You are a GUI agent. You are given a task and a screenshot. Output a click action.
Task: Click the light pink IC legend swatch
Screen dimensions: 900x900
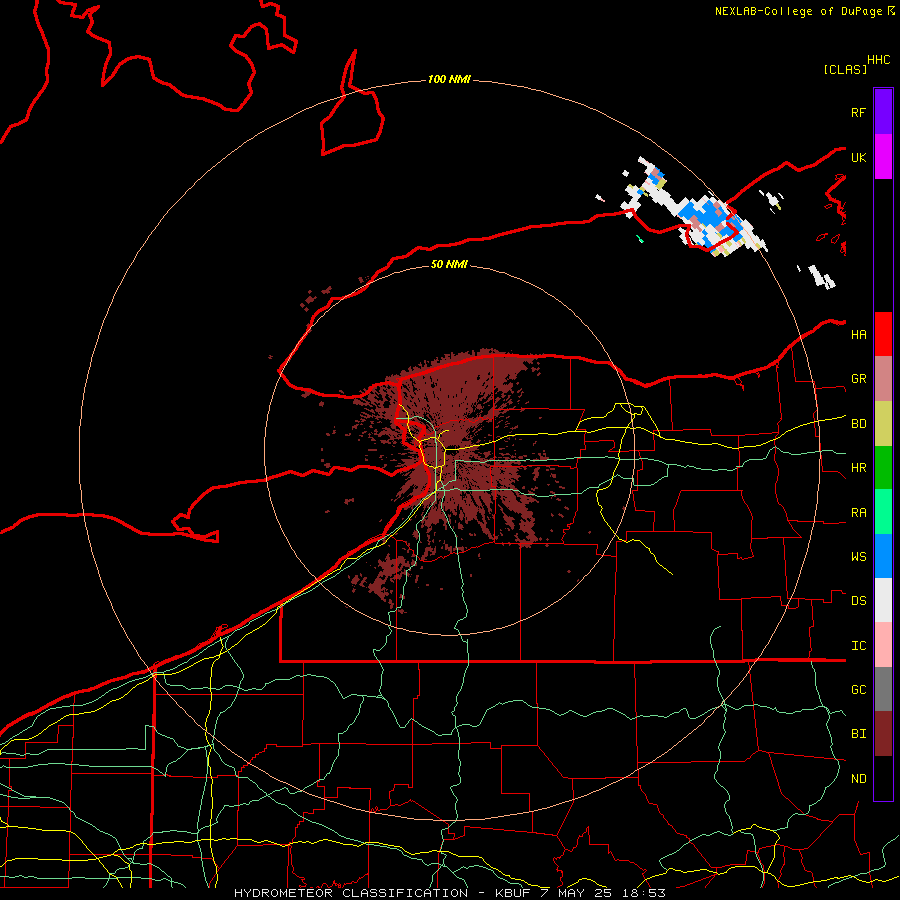[x=883, y=645]
